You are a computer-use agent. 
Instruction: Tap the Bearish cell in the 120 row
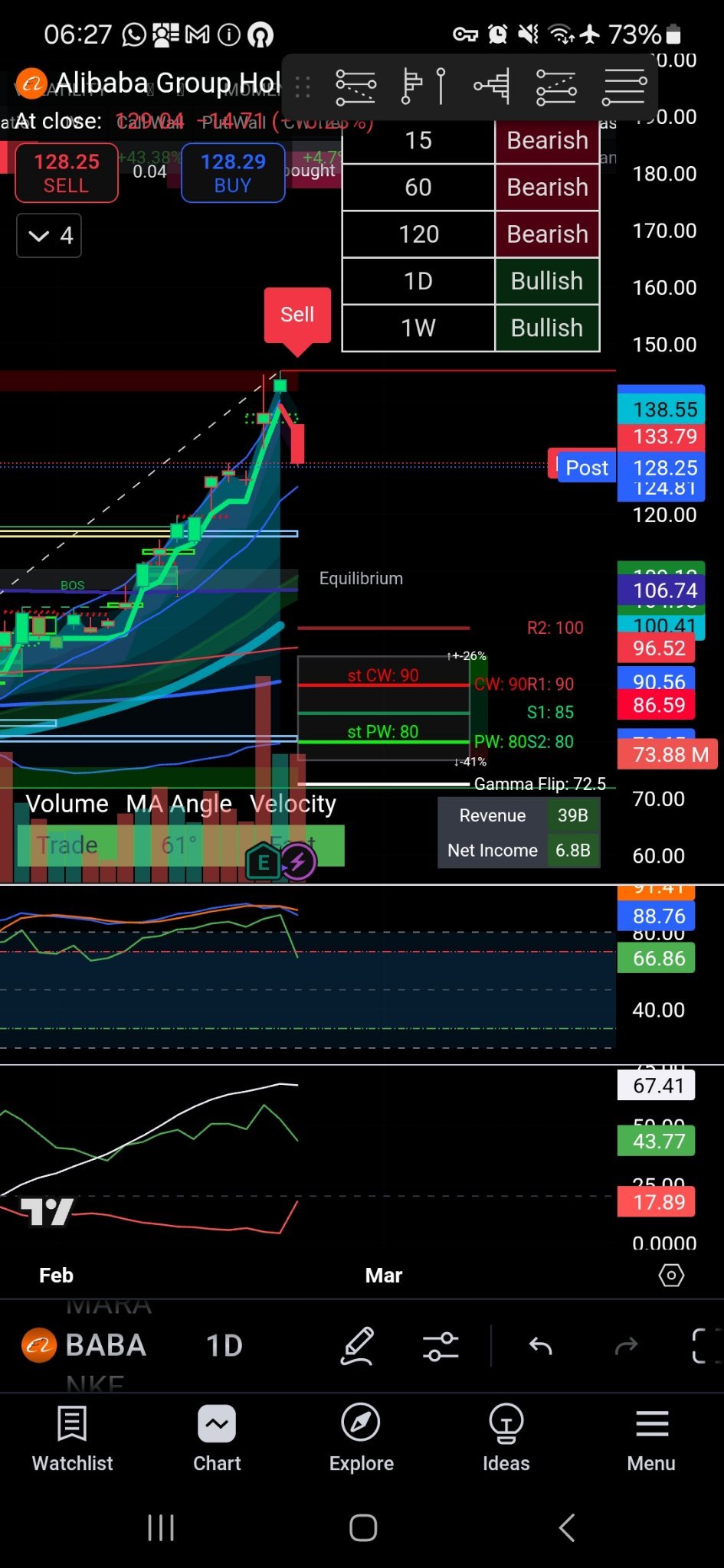[547, 234]
